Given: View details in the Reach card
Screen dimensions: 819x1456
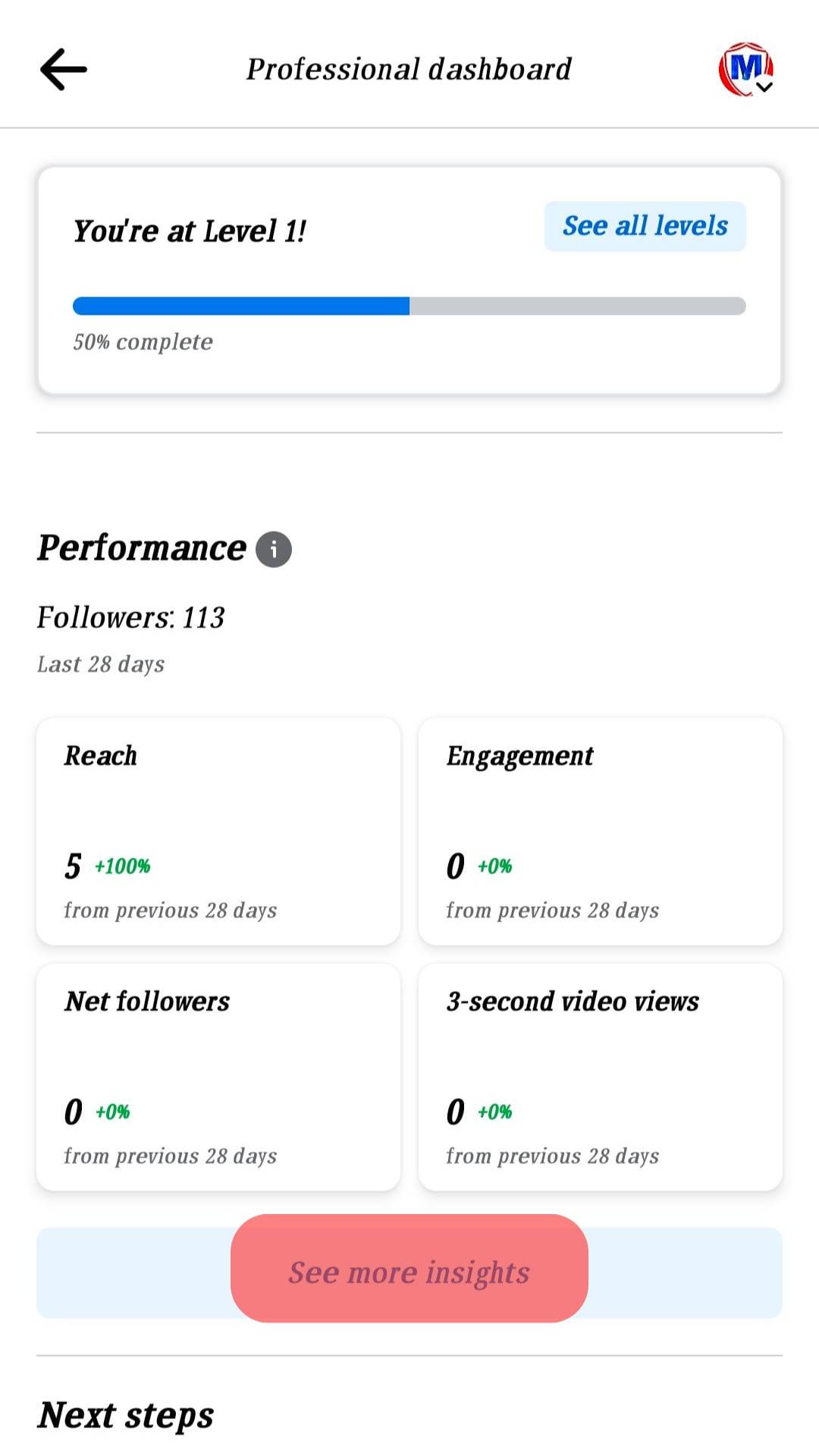Looking at the screenshot, I should 218,830.
